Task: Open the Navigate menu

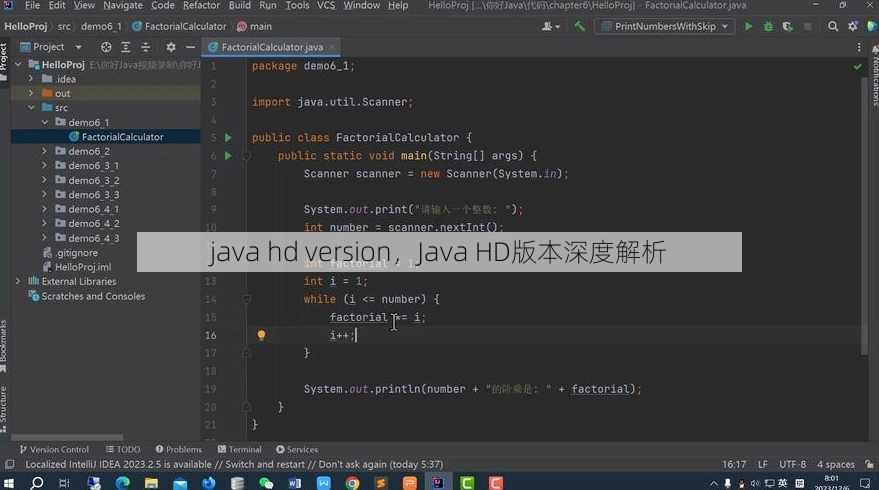Action: coord(123,6)
